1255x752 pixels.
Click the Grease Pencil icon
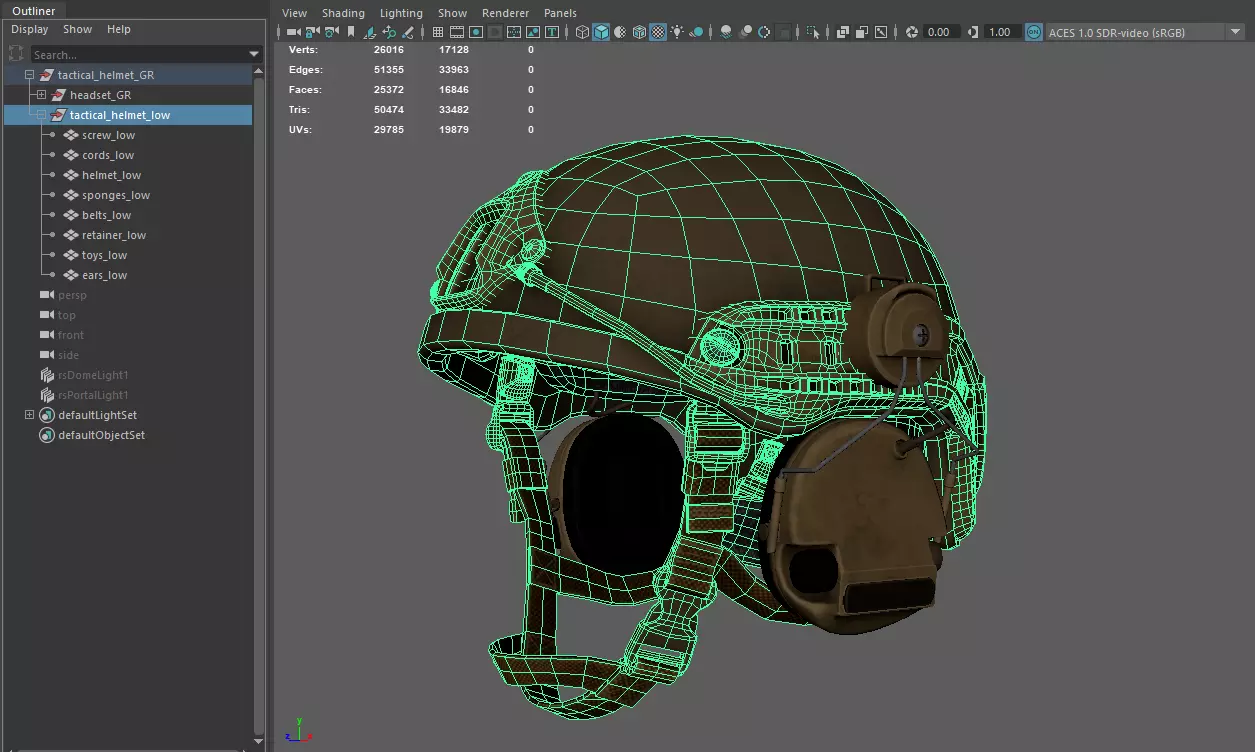(x=408, y=32)
